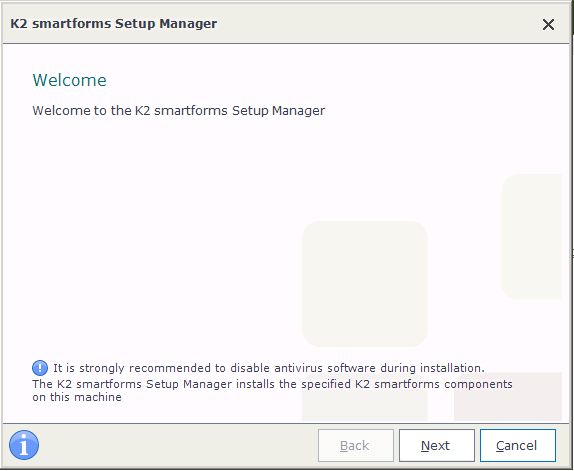Click the 'Welcome to the K2 smartforms' sentence

178,111
